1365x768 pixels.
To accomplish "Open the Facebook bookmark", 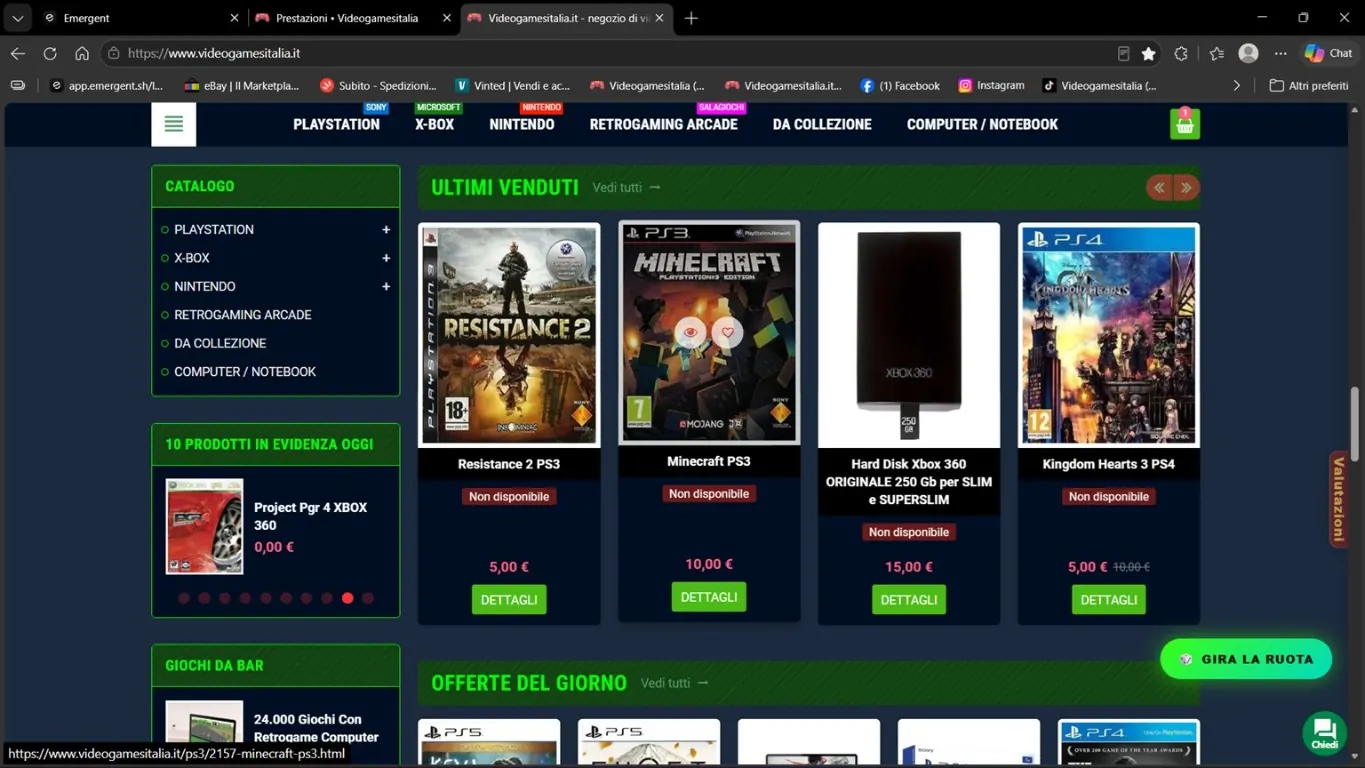I will click(900, 86).
